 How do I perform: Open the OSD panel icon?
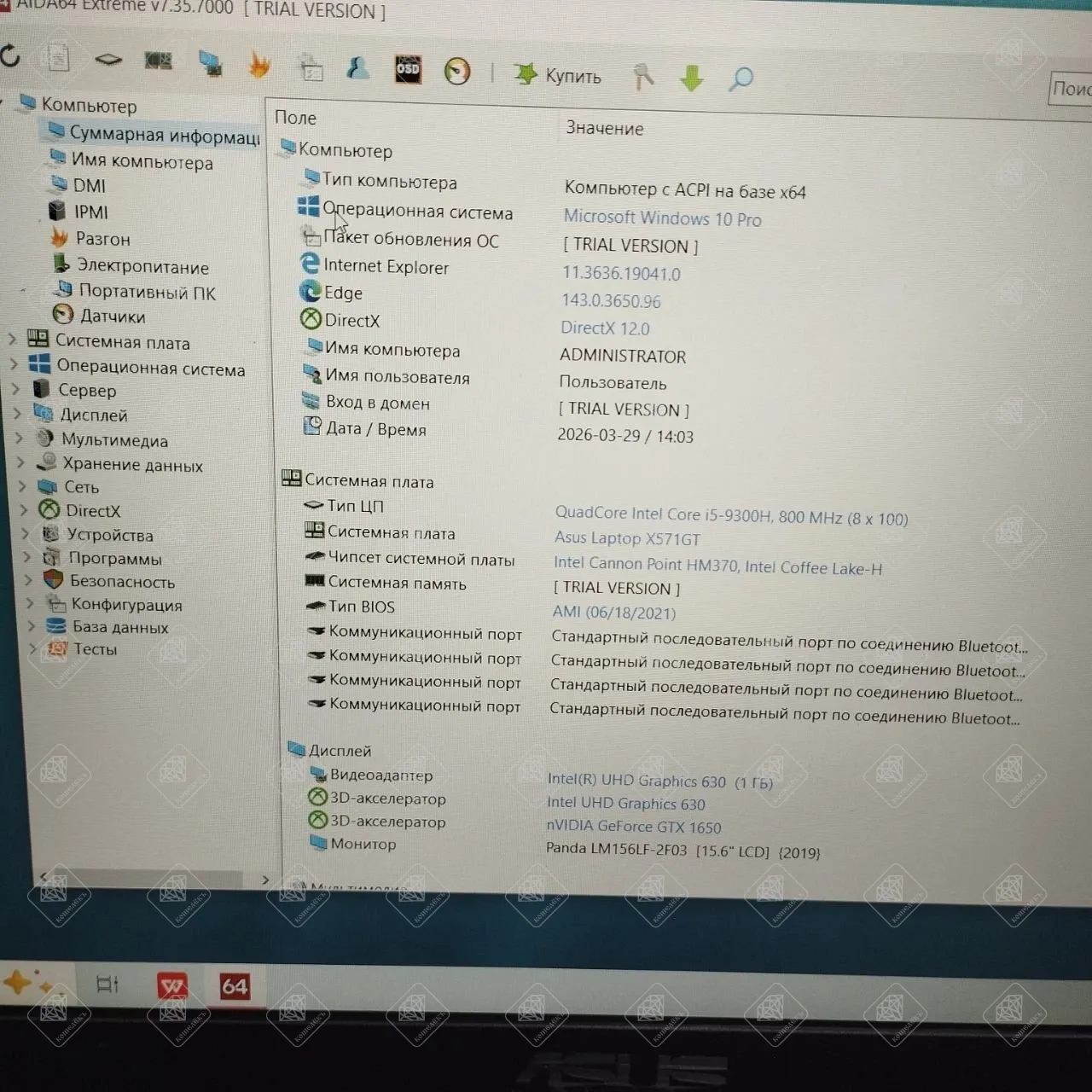tap(408, 69)
